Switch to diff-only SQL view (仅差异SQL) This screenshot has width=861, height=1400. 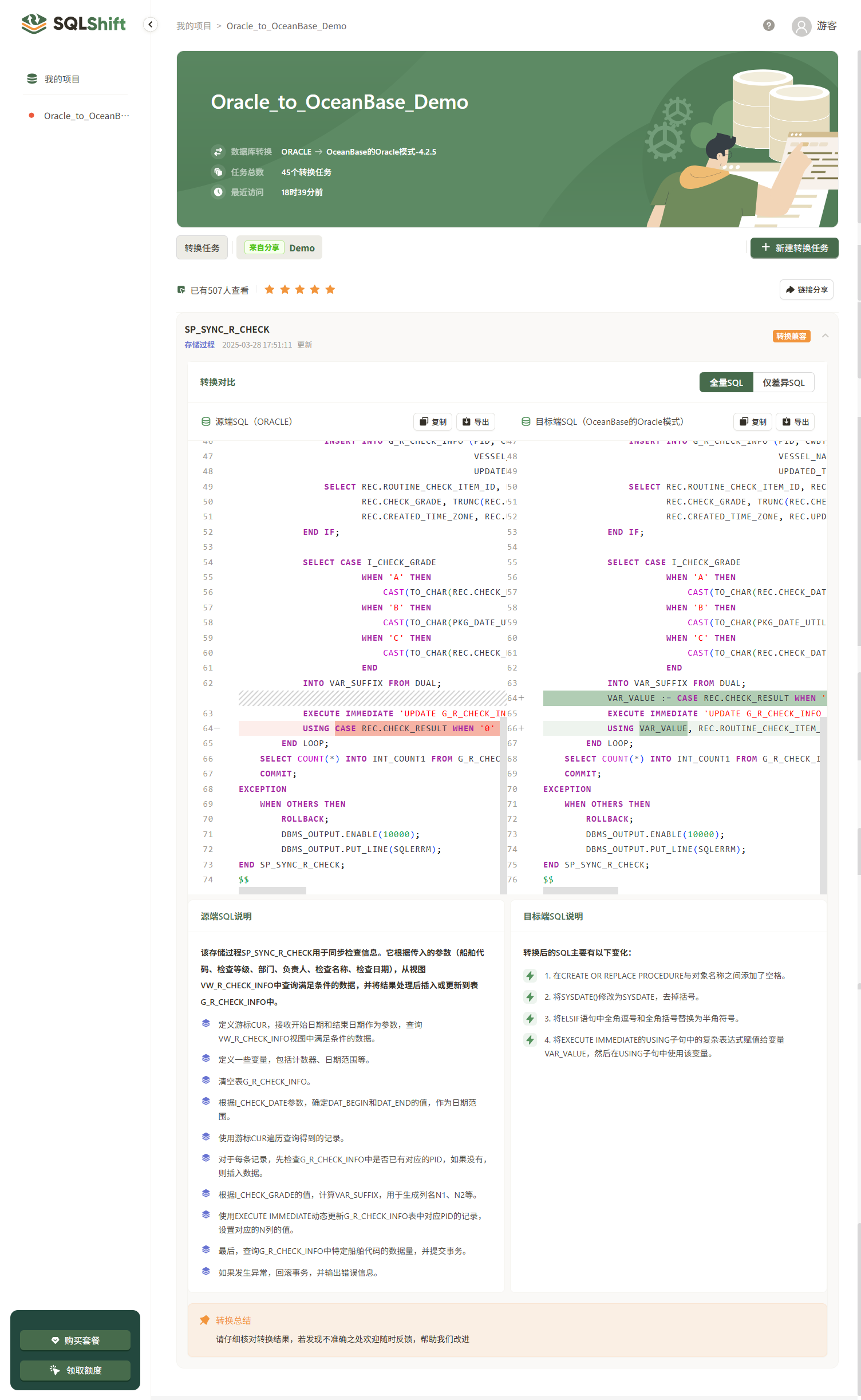pos(783,382)
